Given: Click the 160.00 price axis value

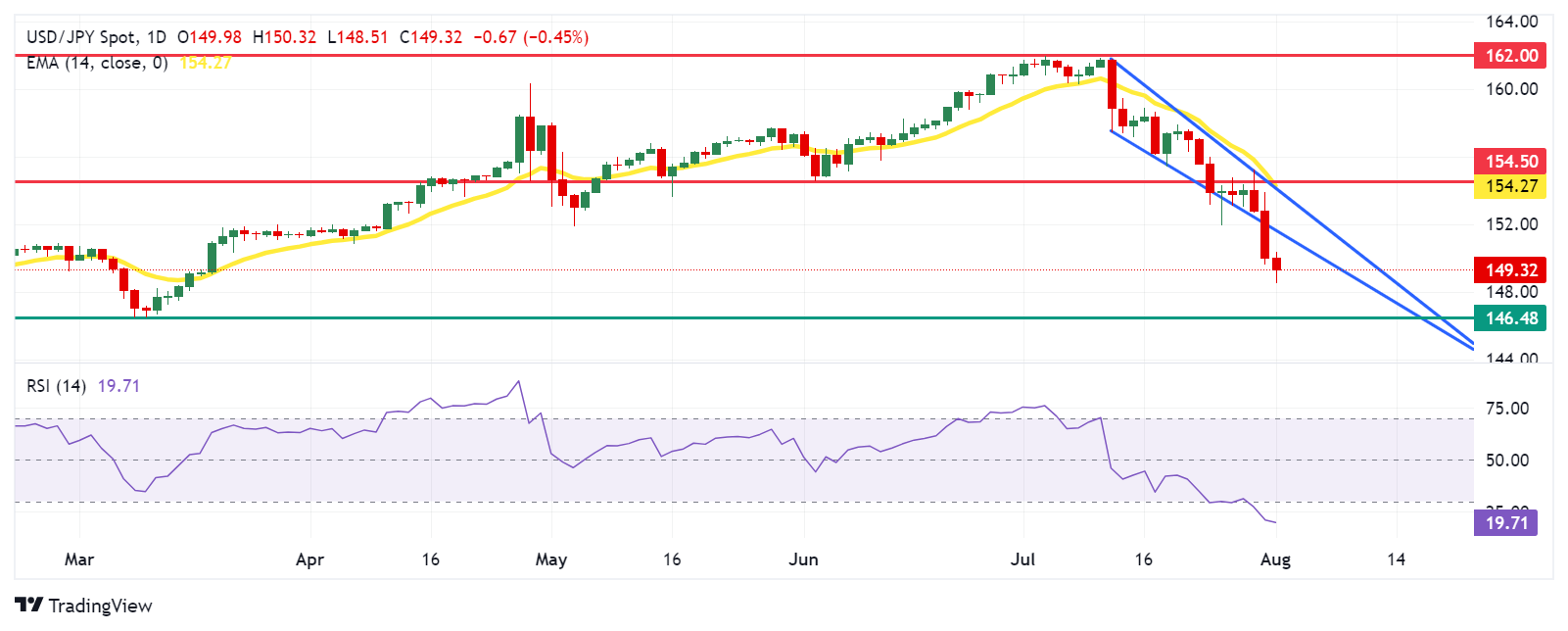Looking at the screenshot, I should 1511,89.
